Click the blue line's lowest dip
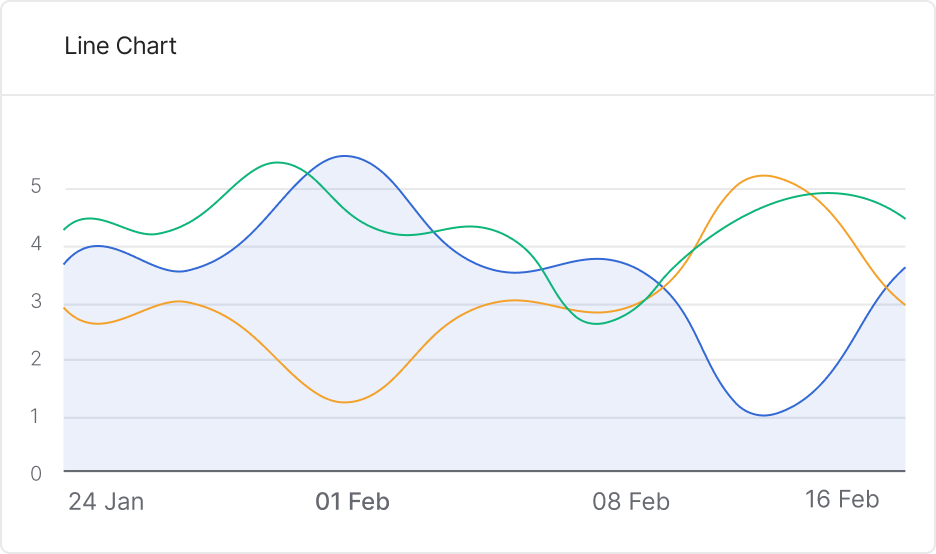The image size is (936, 554). point(764,415)
